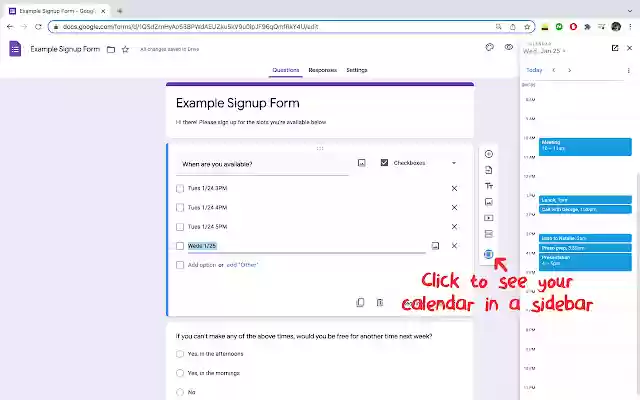Click the blue calendar sidebar icon
640x400 pixels.
[x=489, y=254]
